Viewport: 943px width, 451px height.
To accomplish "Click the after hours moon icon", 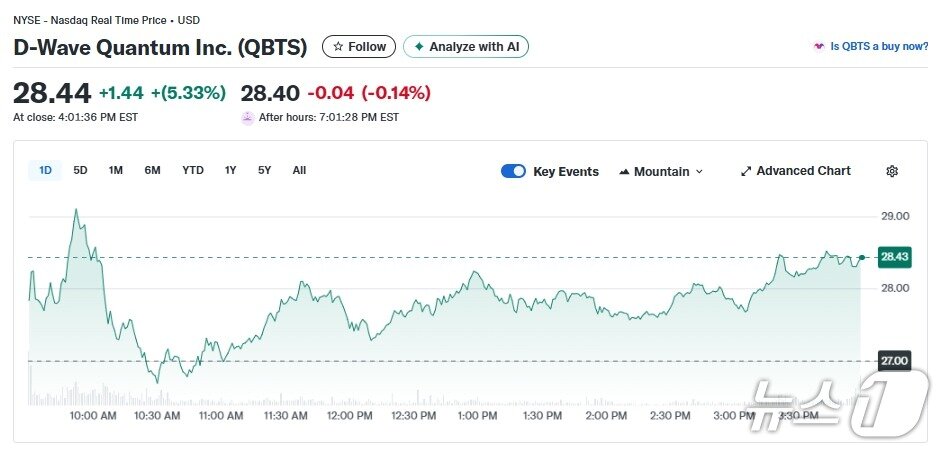I will (x=248, y=117).
